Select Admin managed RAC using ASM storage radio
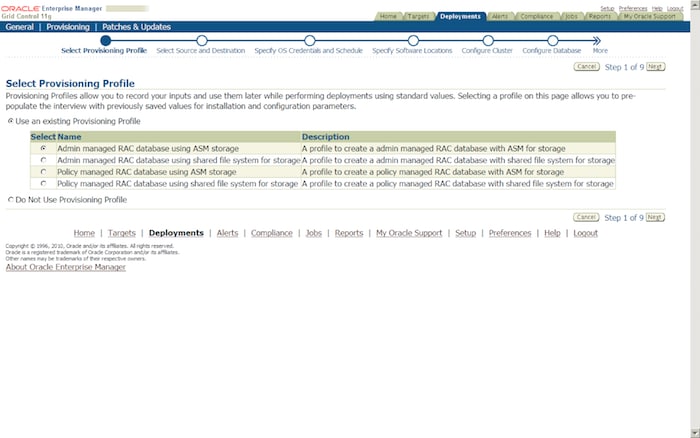The image size is (700, 438). pos(43,148)
